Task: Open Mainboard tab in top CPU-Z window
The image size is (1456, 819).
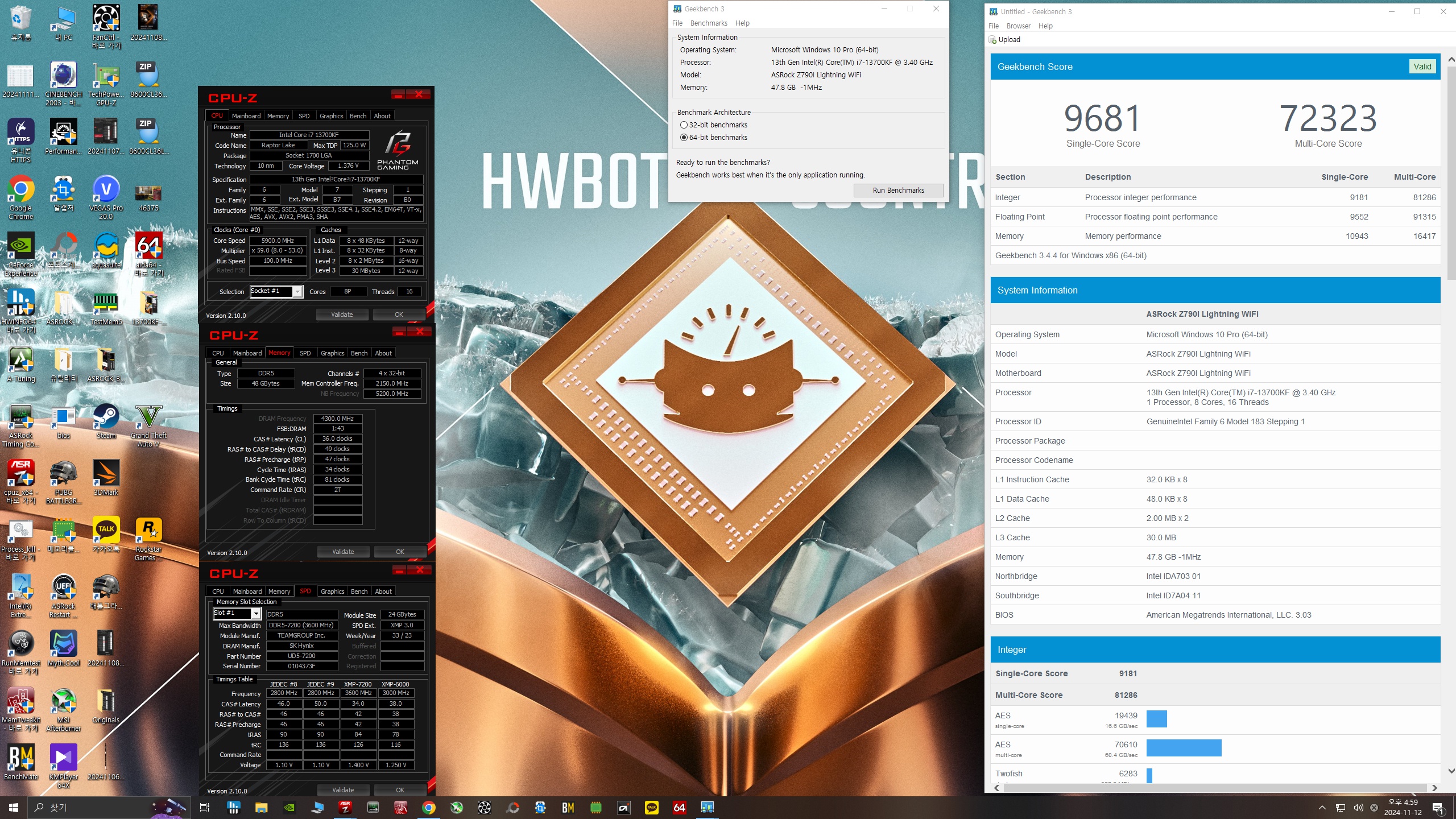Action: click(246, 116)
